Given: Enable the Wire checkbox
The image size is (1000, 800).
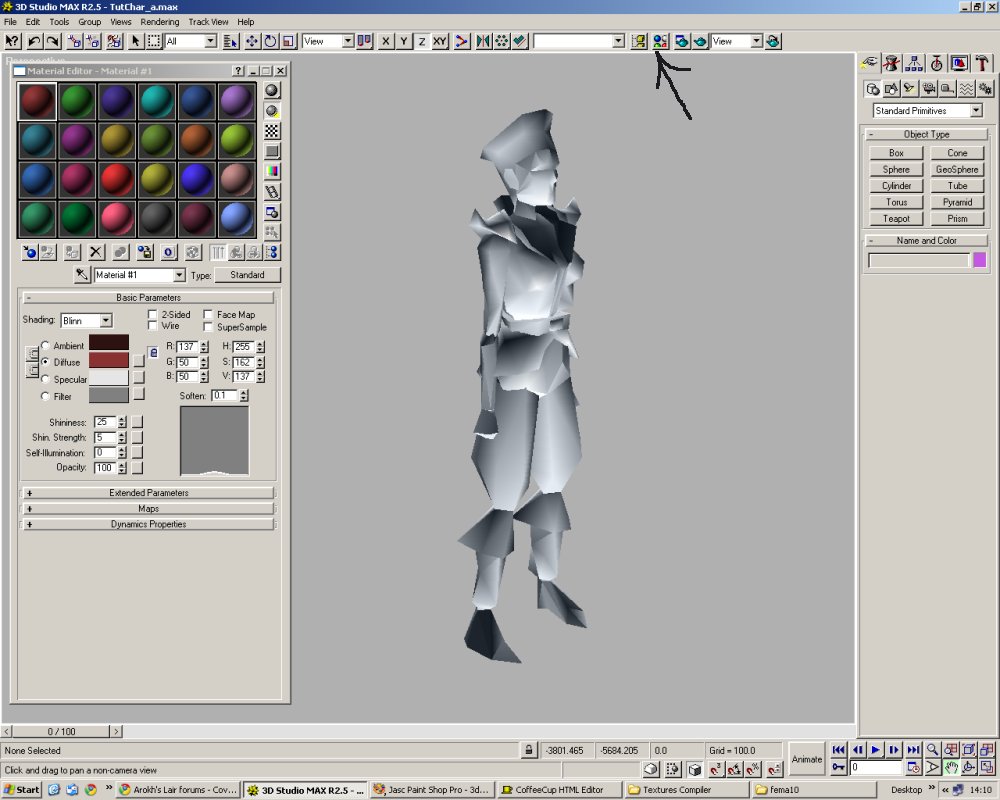Looking at the screenshot, I should (152, 326).
